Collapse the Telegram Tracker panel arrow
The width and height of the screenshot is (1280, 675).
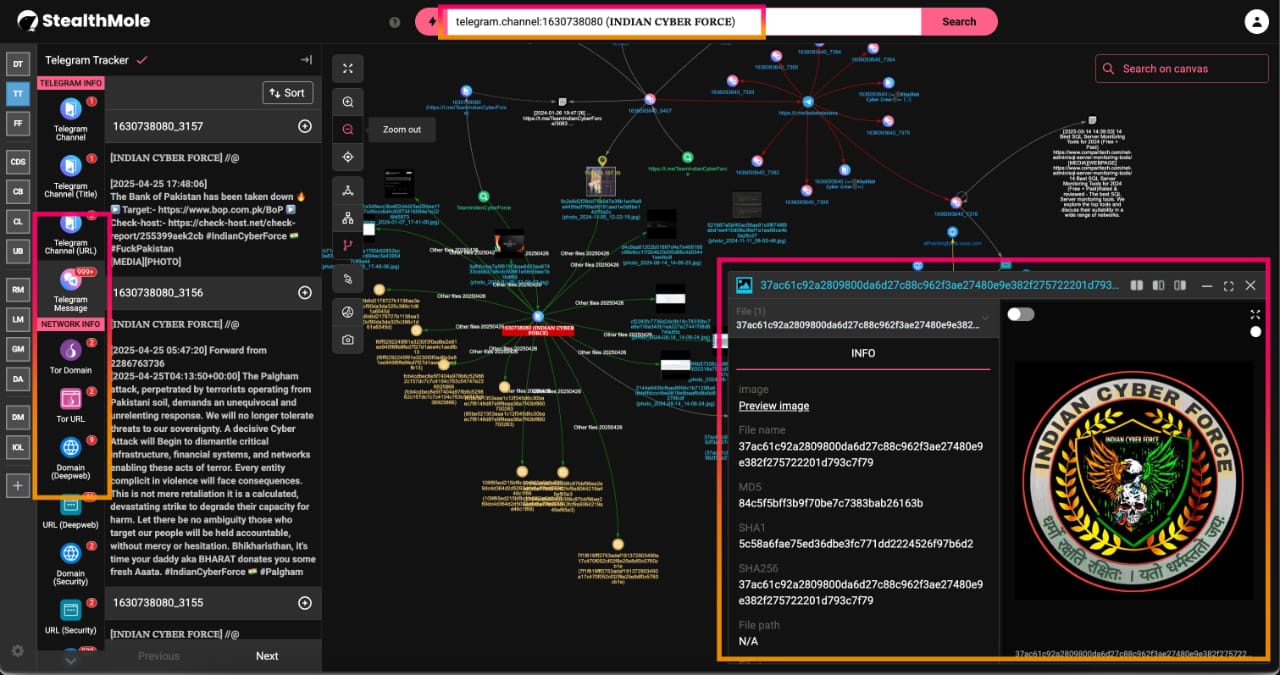coord(306,60)
